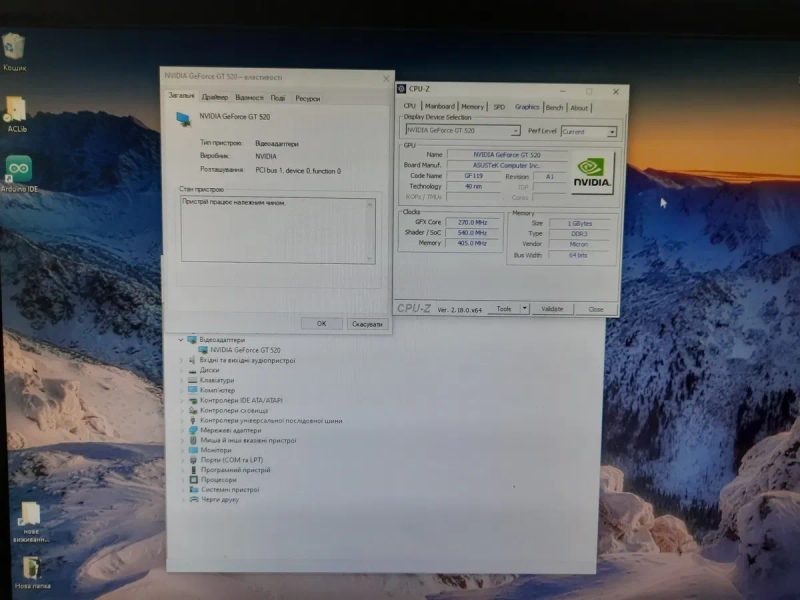The image size is (800, 600).
Task: Switch to the Відомості tab
Action: click(x=249, y=97)
